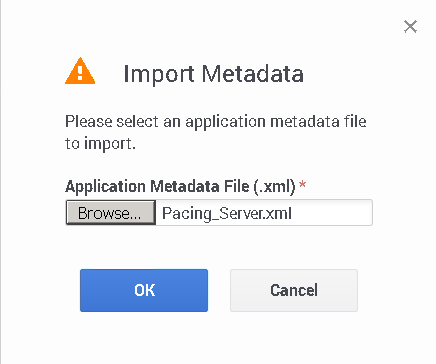Accept the Pacing_Server.xml selection with OK
This screenshot has width=436, height=364.
click(144, 290)
